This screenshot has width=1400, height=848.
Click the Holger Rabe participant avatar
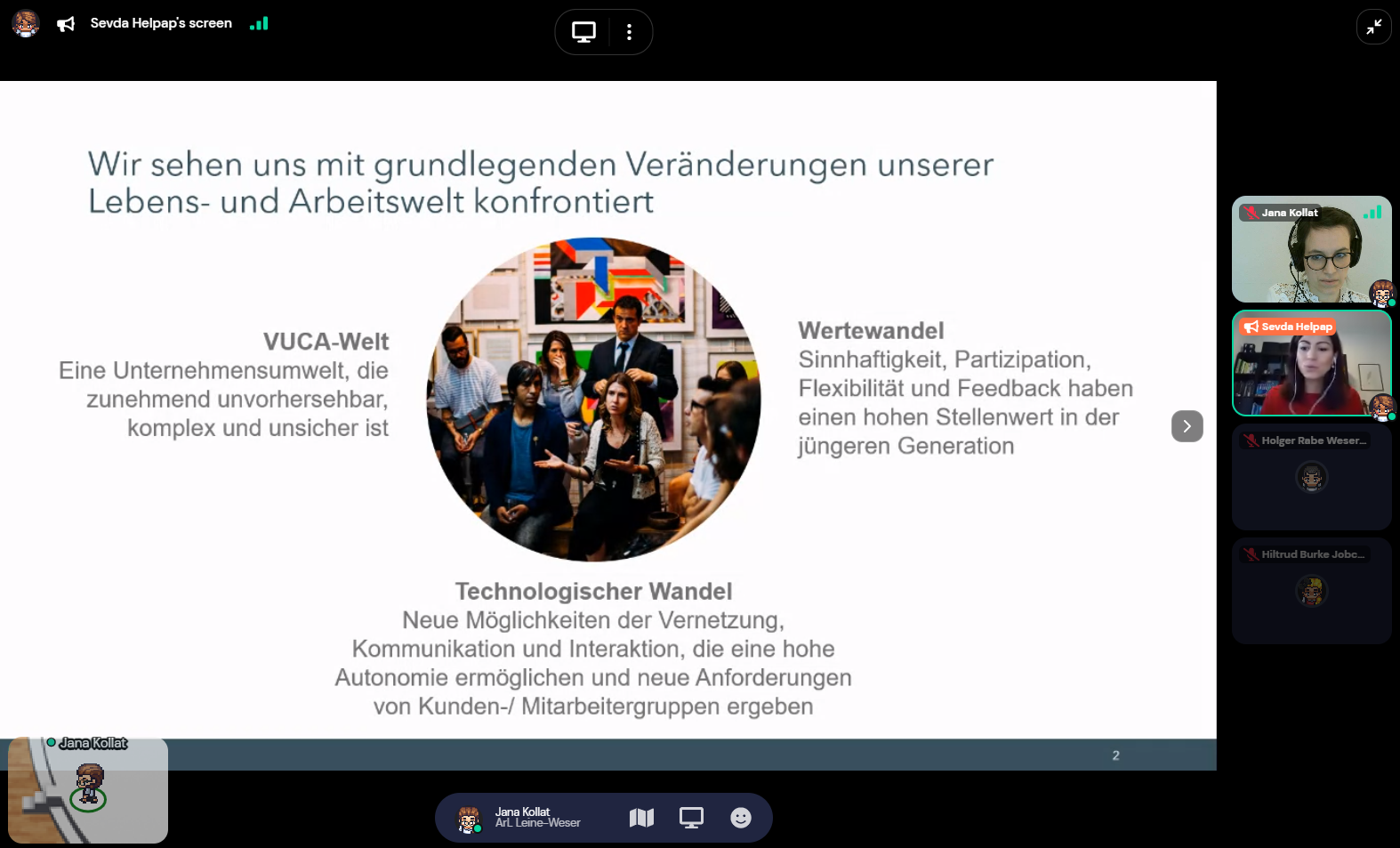click(1311, 477)
